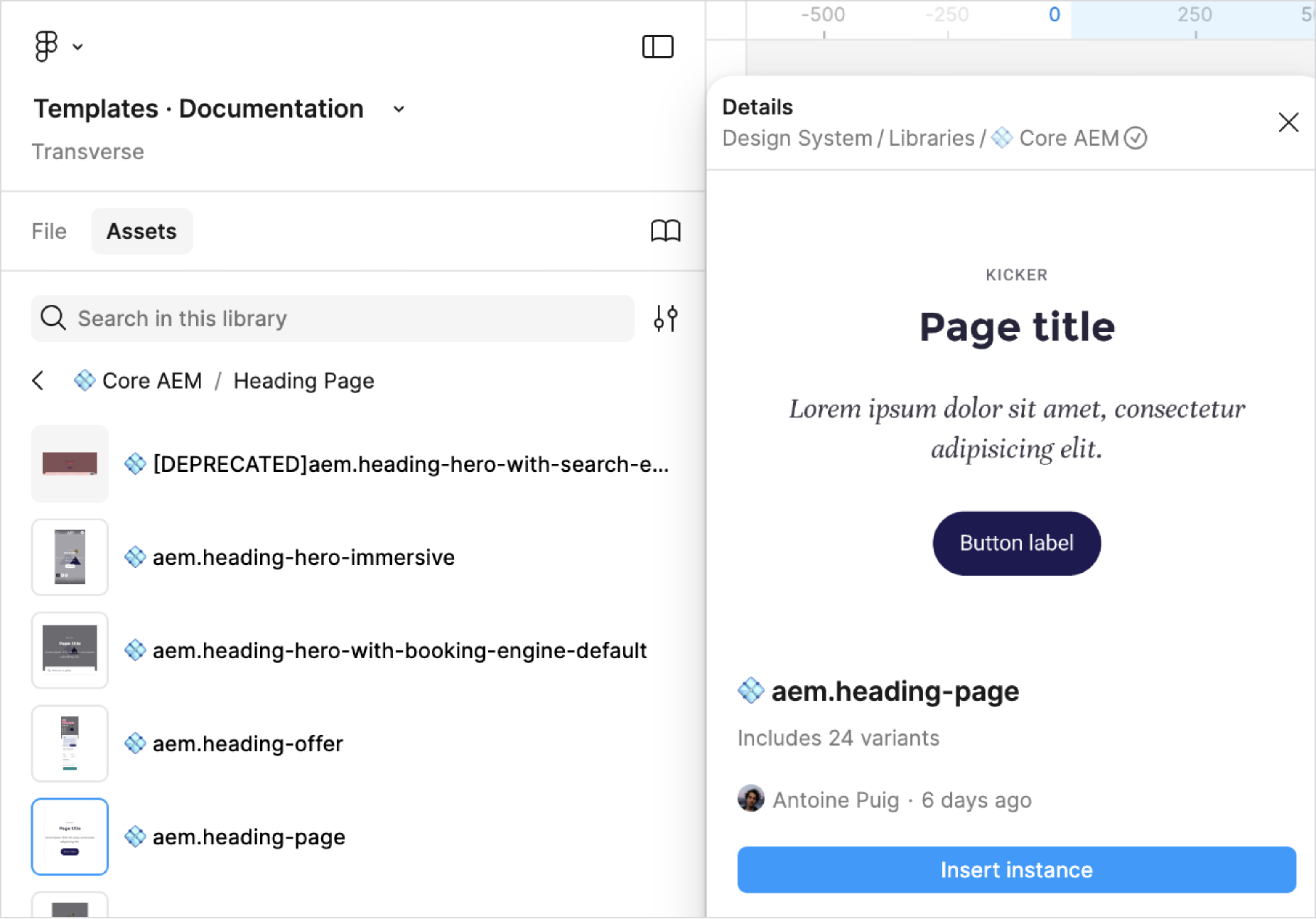Select the aem.heading-hero-immersive component

tap(69, 557)
